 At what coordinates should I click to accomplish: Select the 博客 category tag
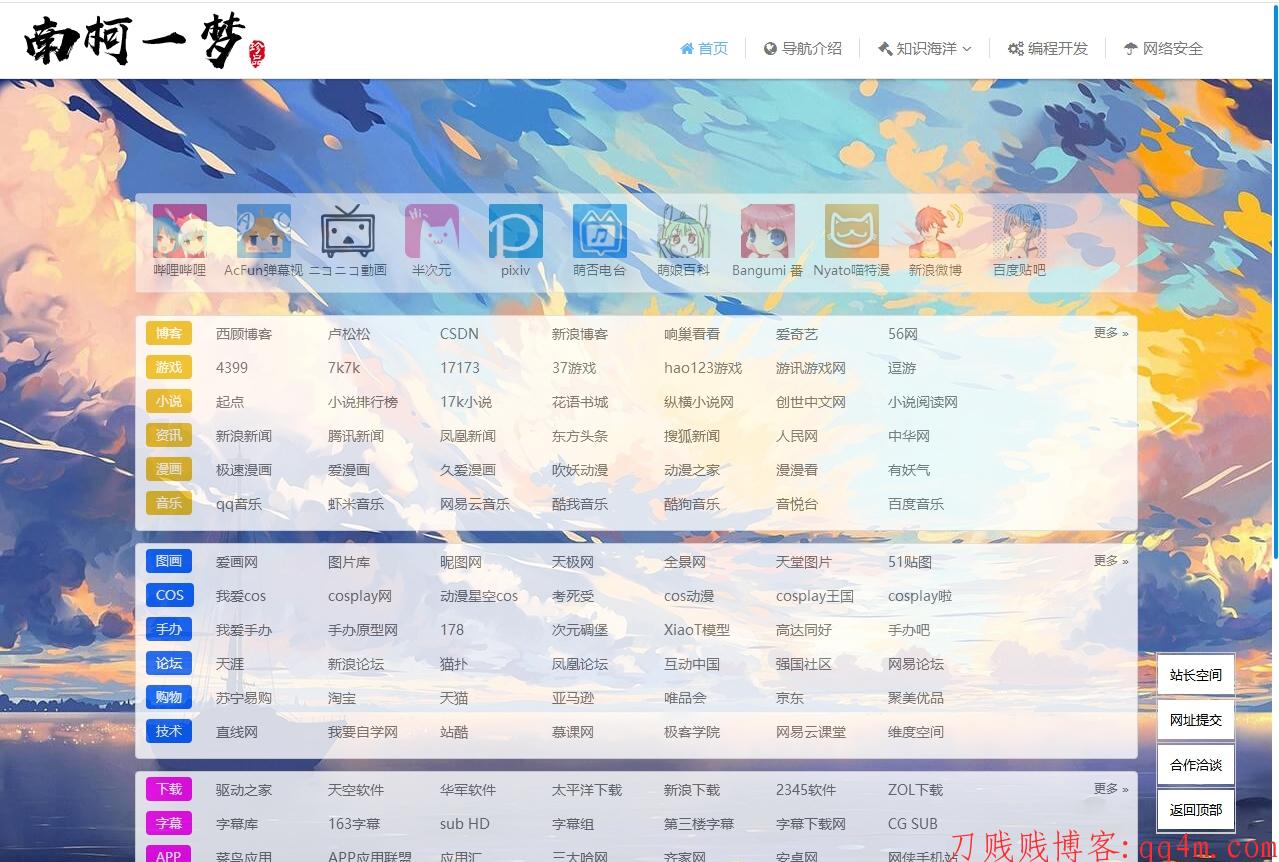coord(169,334)
